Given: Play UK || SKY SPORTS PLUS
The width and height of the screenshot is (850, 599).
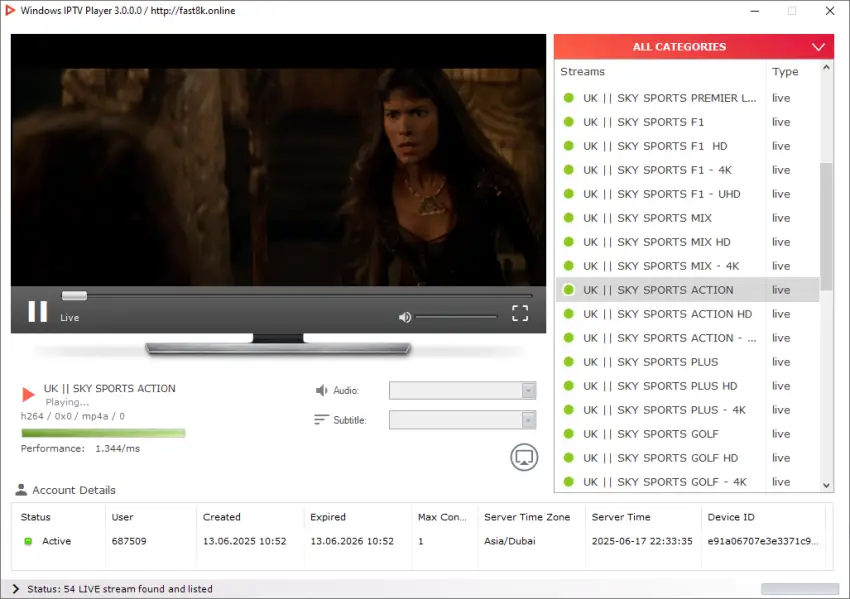Looking at the screenshot, I should coord(687,362).
